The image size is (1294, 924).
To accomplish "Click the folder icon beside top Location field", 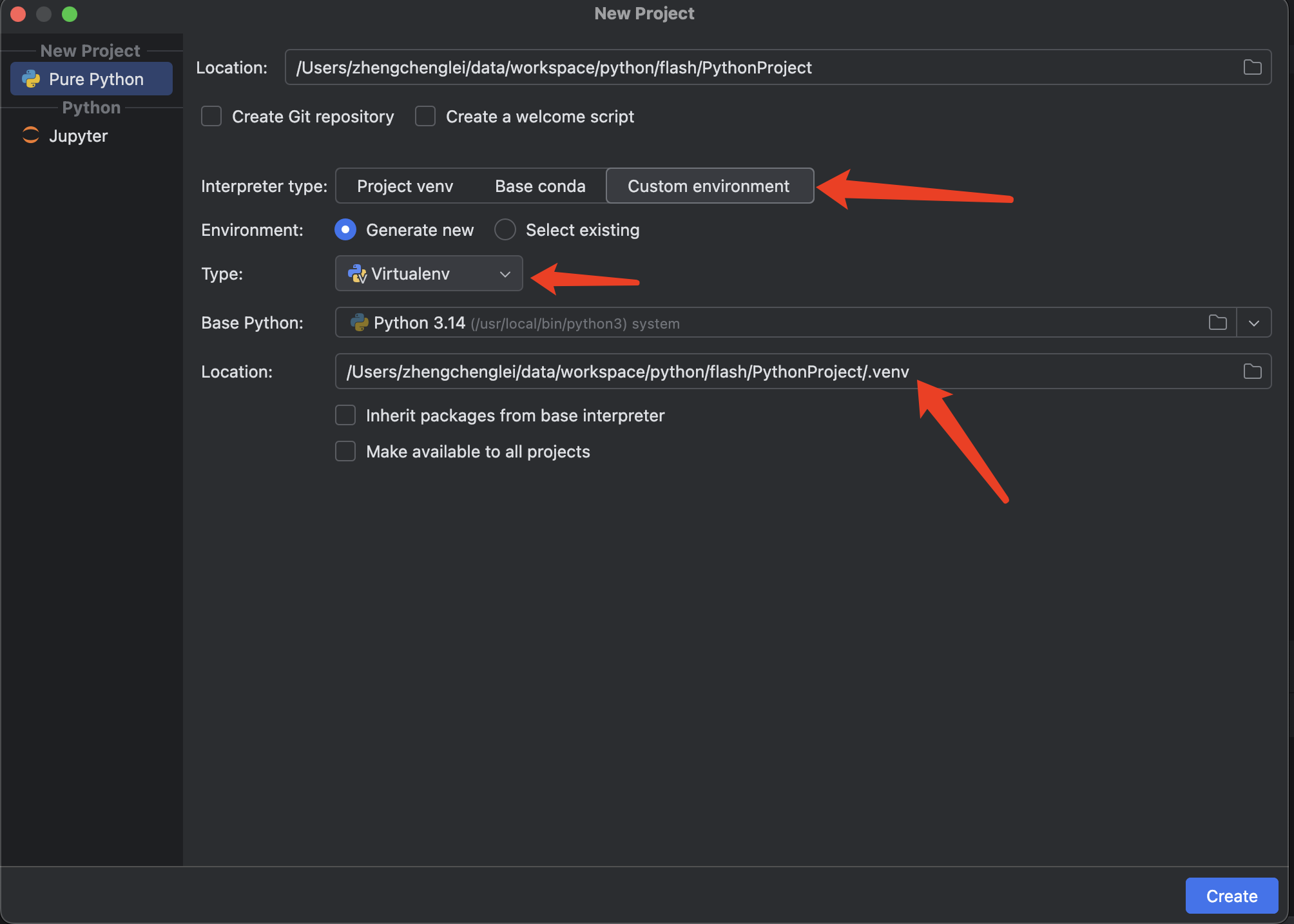I will (x=1253, y=67).
